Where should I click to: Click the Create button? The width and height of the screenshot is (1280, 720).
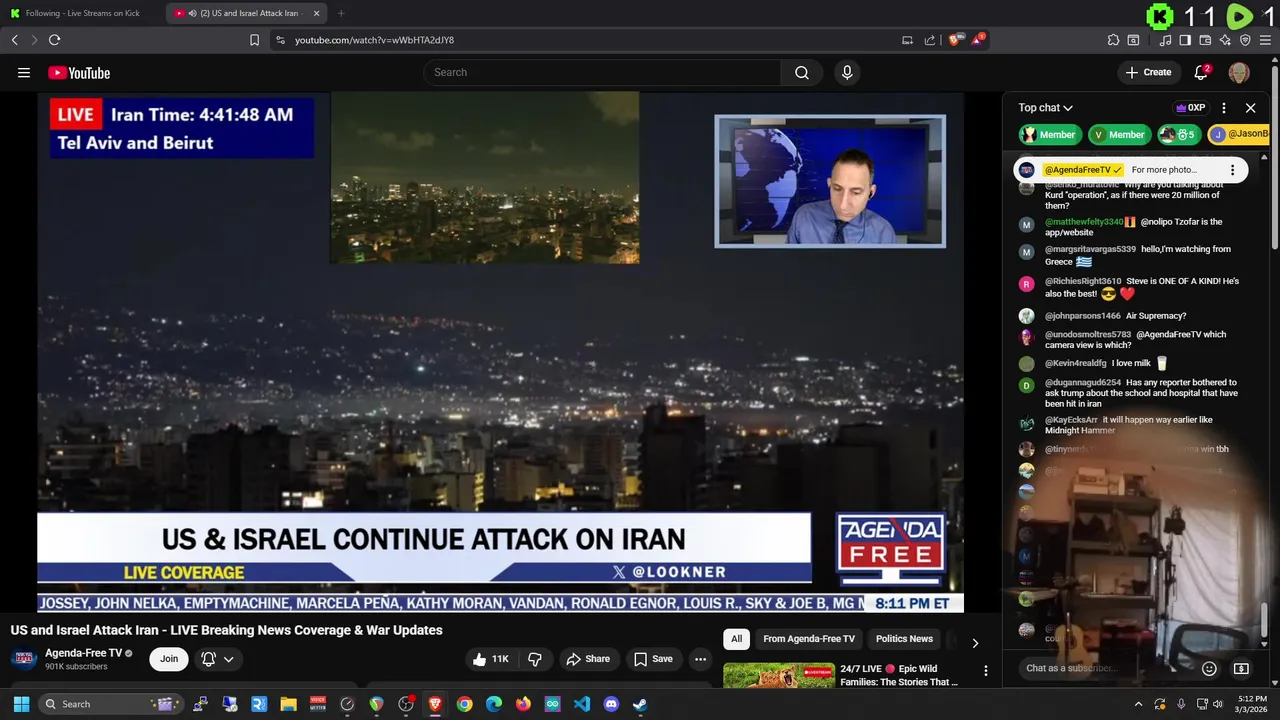[1148, 72]
